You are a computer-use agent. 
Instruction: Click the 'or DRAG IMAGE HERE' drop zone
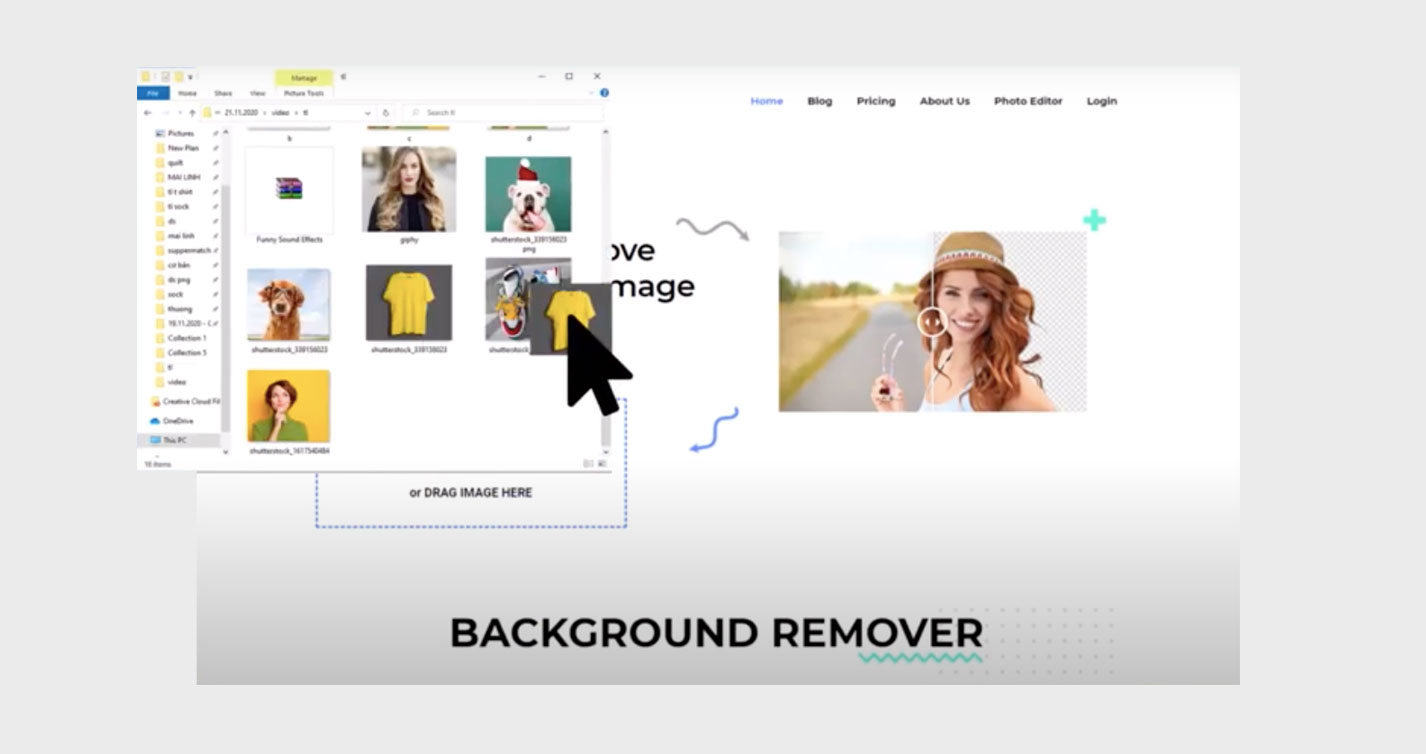pos(471,493)
